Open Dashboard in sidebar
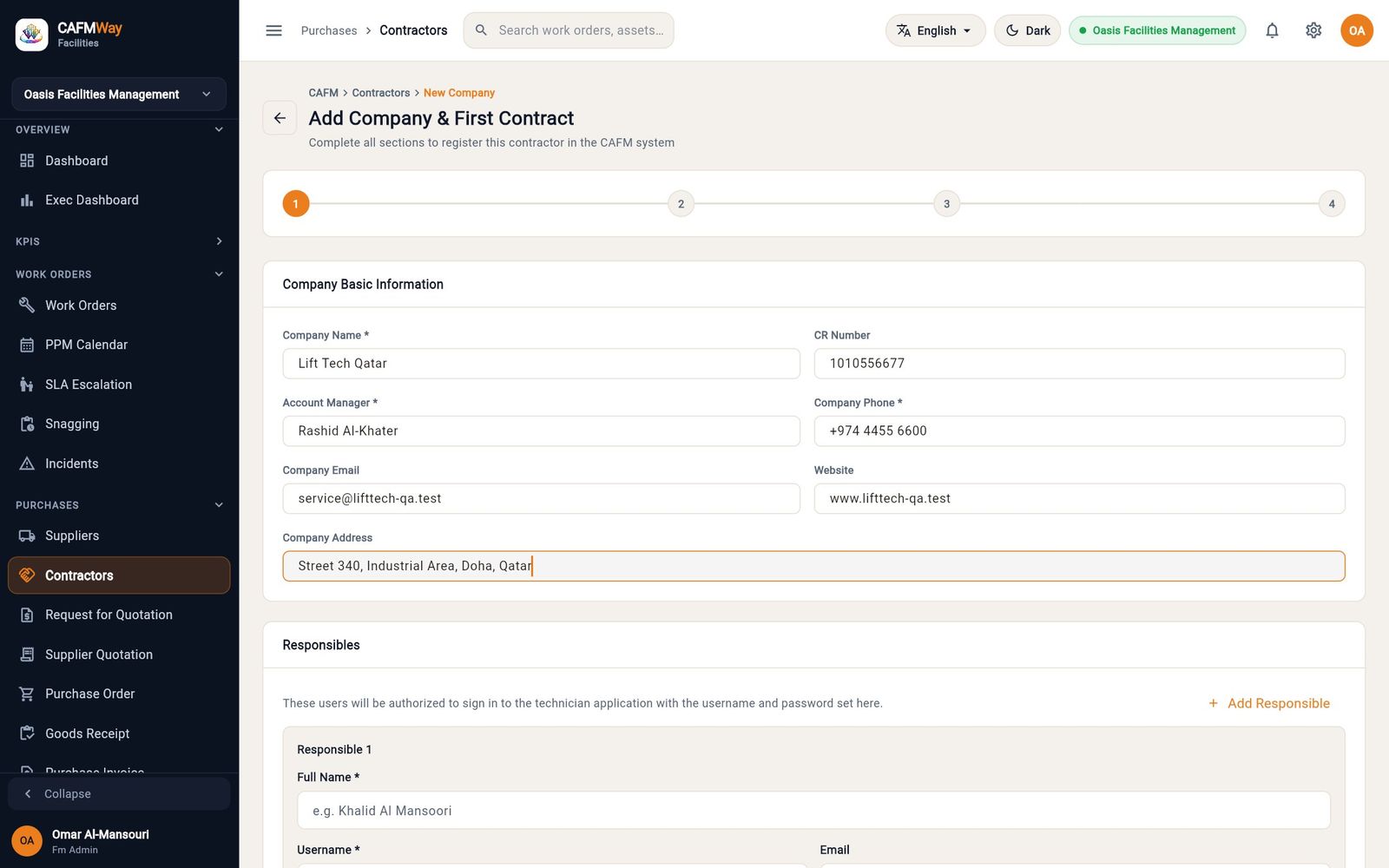The height and width of the screenshot is (868, 1389). coord(119,161)
